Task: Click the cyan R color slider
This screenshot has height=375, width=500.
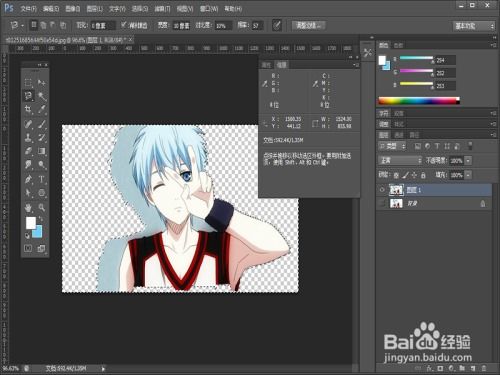Action: point(416,58)
